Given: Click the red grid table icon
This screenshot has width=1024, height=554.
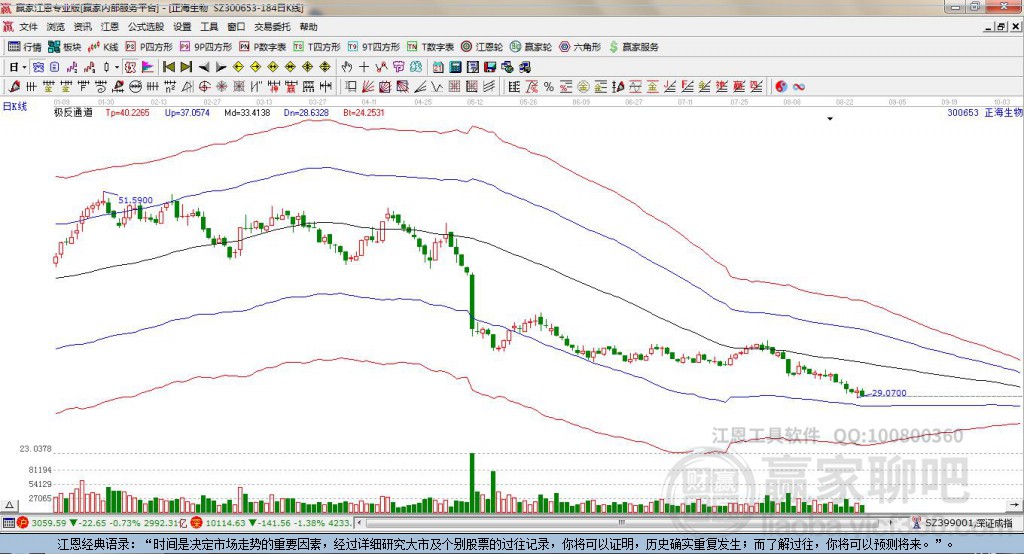Looking at the screenshot, I should coord(455,86).
